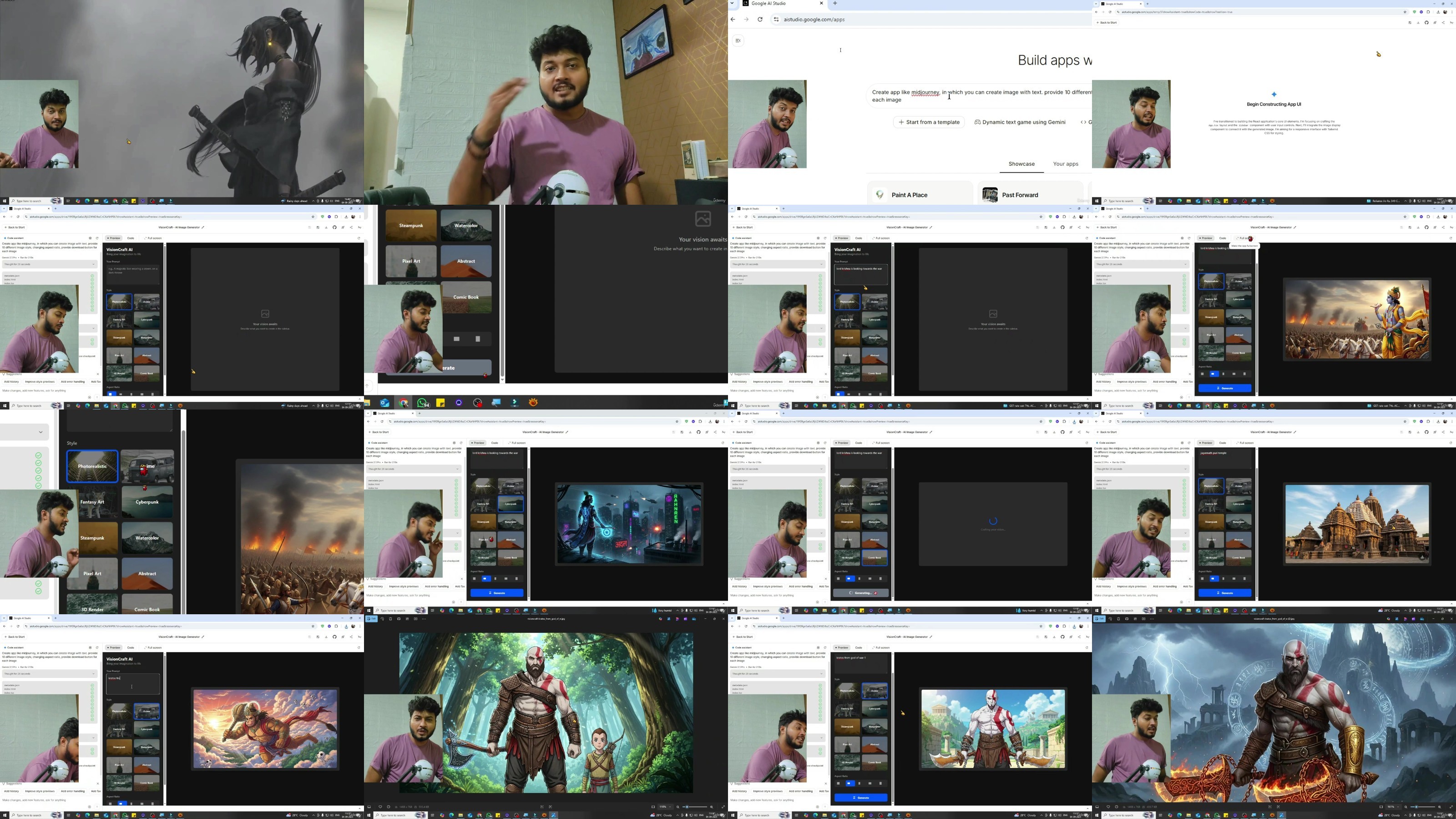Image resolution: width=1456 pixels, height=819 pixels.
Task: Open Sticky Notes in the enlarged taskbar
Action: [x=440, y=402]
